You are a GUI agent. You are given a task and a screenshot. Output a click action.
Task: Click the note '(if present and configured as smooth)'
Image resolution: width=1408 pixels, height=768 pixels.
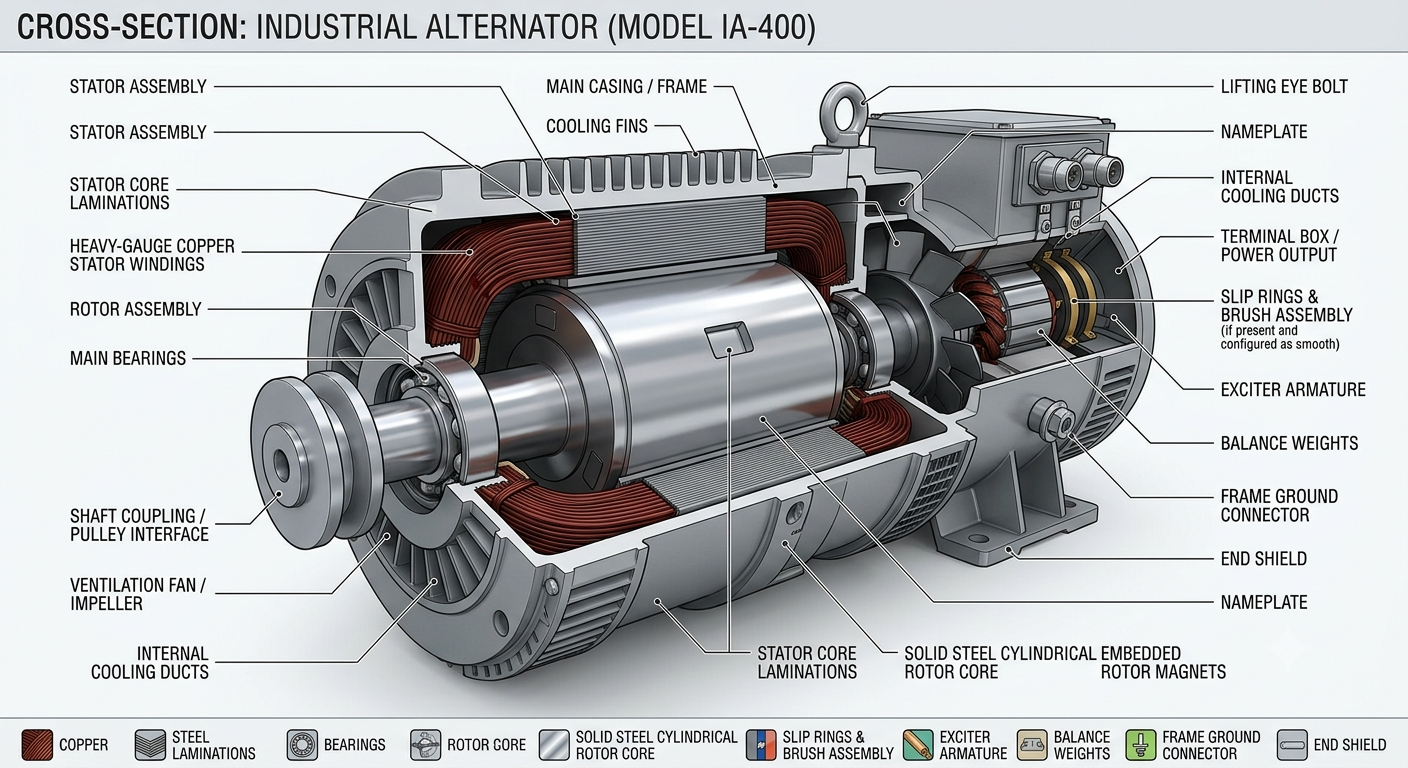1281,337
